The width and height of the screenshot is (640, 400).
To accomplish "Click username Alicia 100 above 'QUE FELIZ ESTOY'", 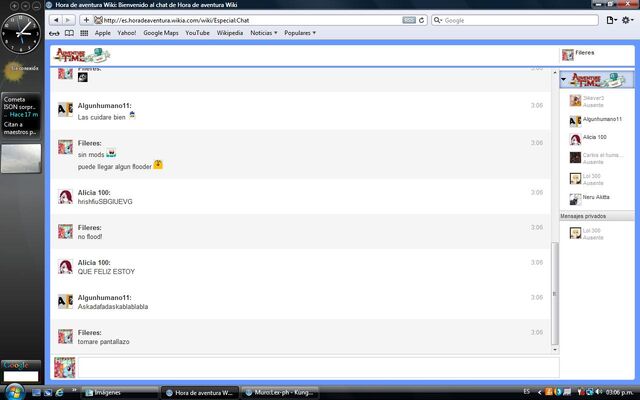I will click(x=94, y=262).
